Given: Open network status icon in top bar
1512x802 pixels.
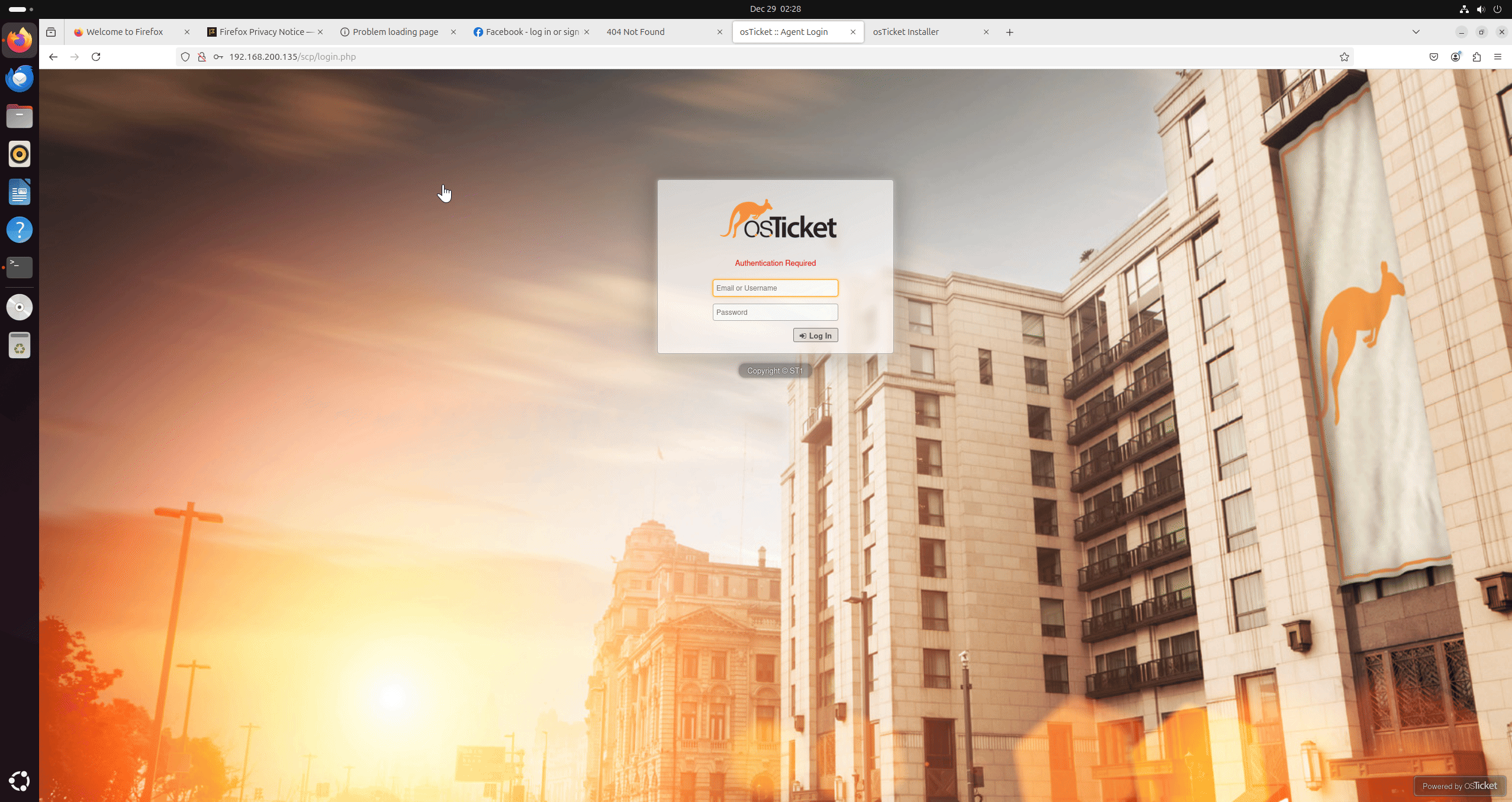Looking at the screenshot, I should pyautogui.click(x=1464, y=9).
